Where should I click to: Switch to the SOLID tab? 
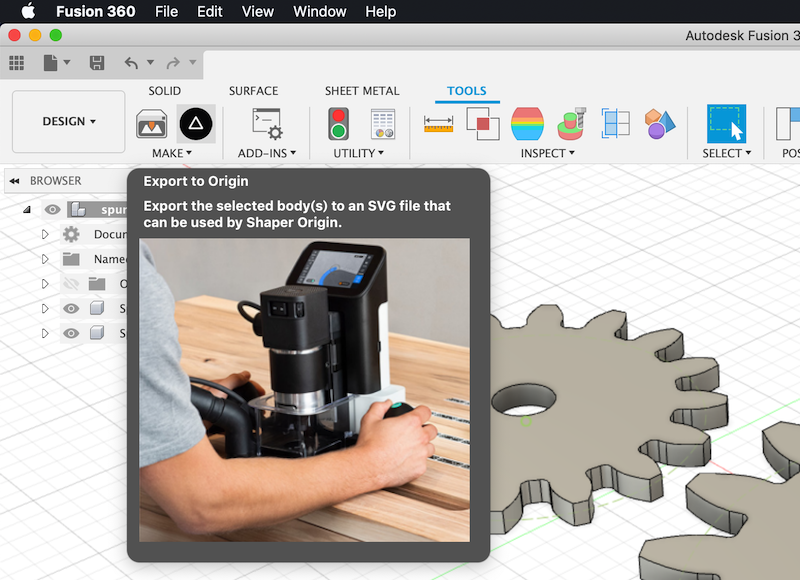point(164,91)
